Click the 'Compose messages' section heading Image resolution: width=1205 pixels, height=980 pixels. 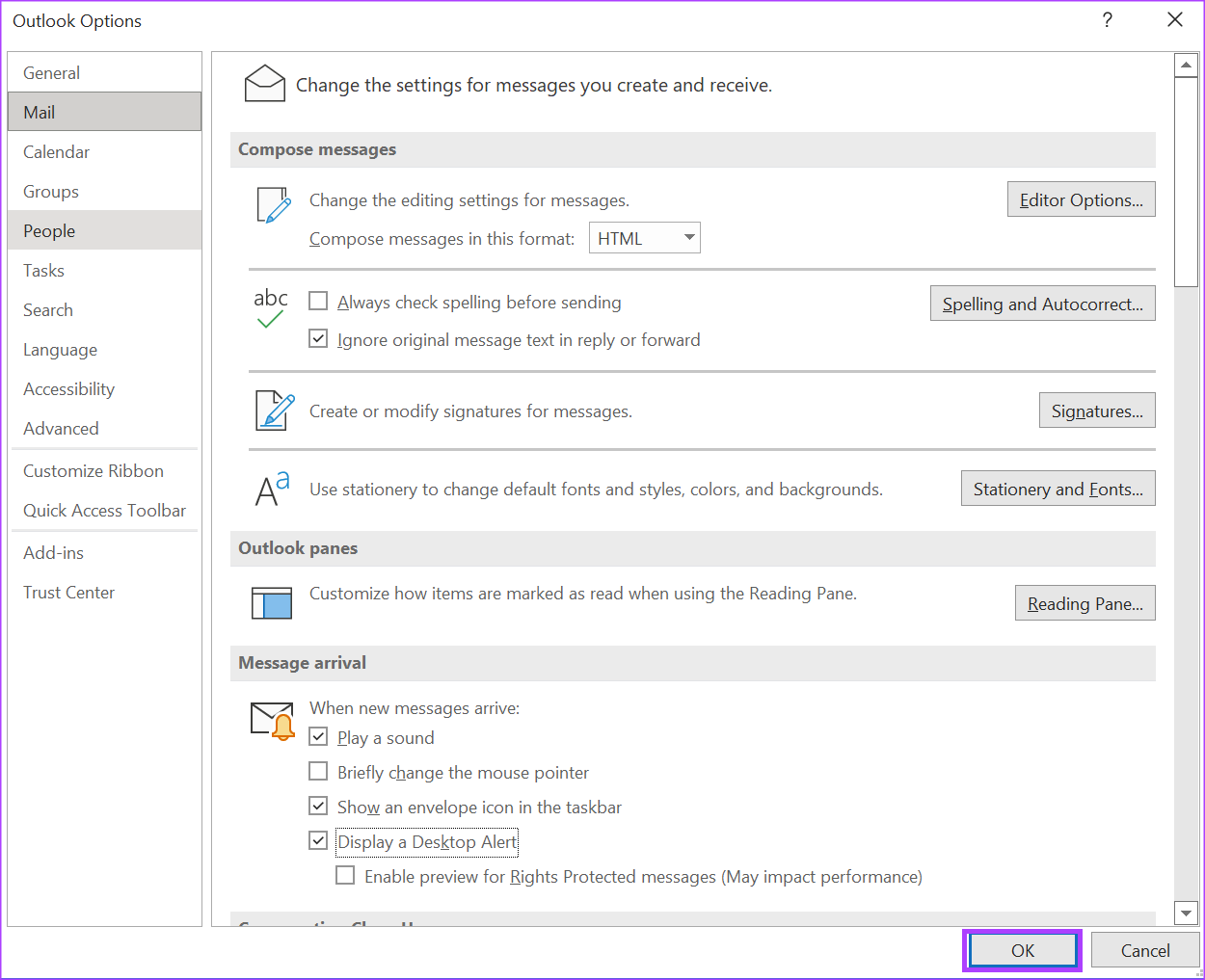[x=317, y=149]
